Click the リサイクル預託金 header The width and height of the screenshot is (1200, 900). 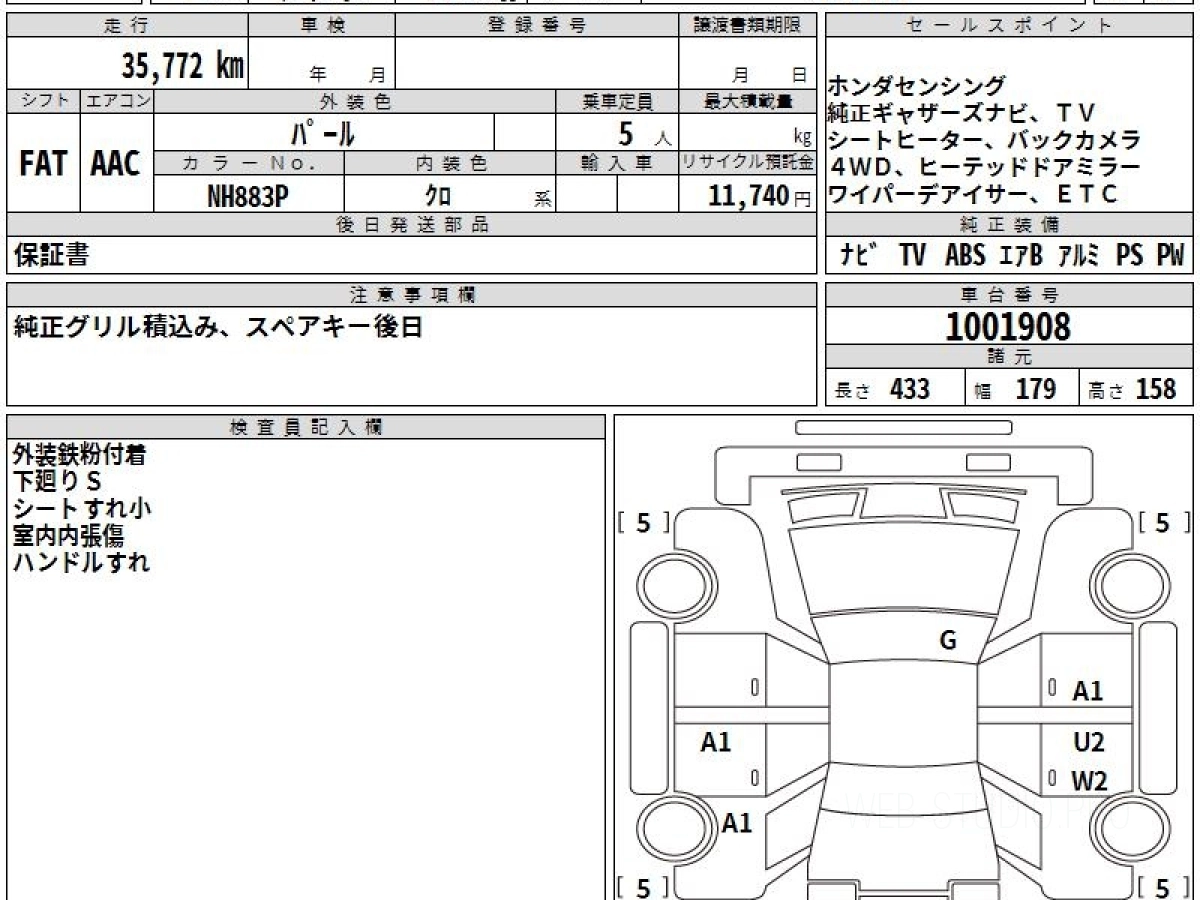(747, 162)
